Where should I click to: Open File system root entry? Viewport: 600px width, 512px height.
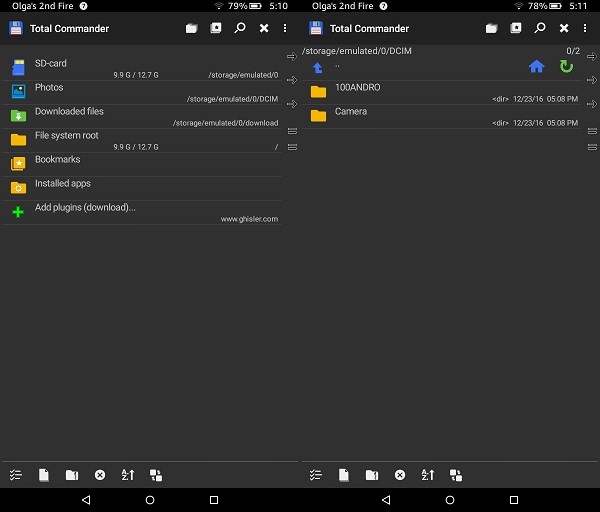pyautogui.click(x=142, y=140)
